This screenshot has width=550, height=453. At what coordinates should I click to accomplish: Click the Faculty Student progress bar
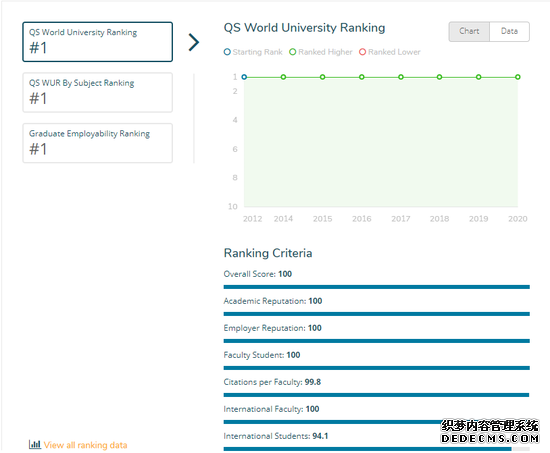click(x=376, y=368)
